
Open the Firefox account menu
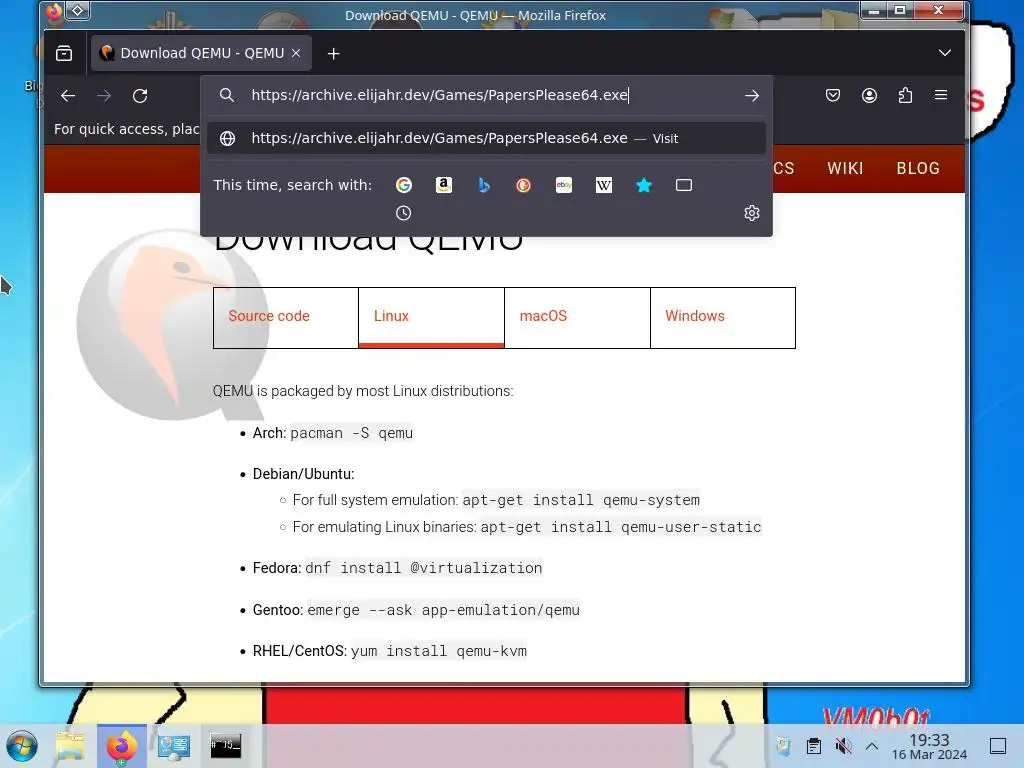tap(869, 95)
